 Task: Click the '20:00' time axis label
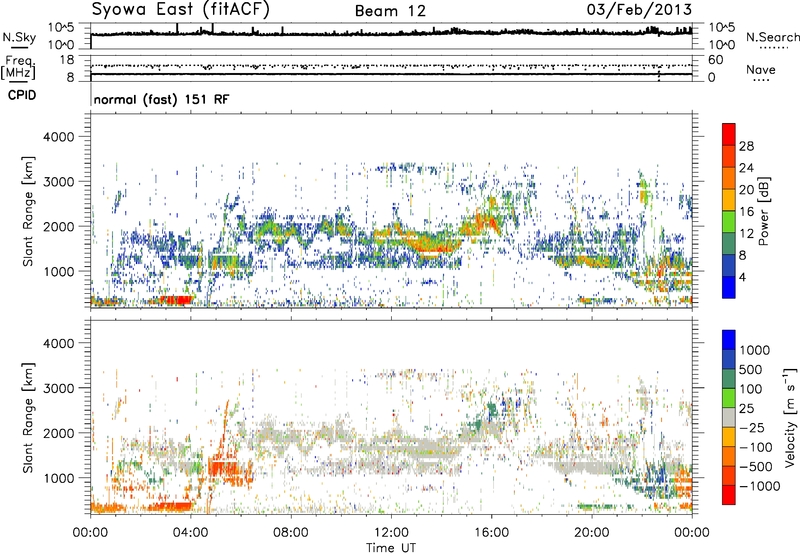pos(591,533)
